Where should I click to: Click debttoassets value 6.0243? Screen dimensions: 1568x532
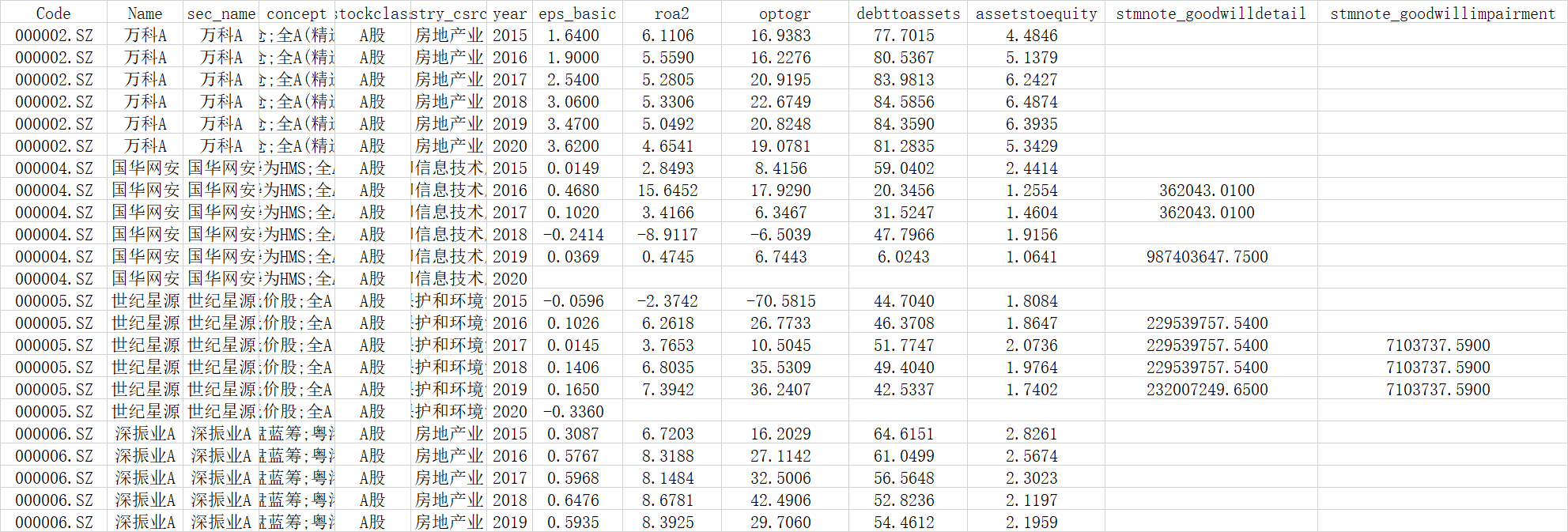(904, 257)
